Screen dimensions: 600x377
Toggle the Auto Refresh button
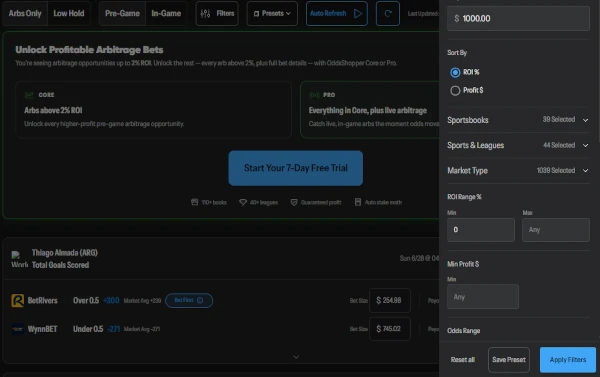tap(337, 14)
